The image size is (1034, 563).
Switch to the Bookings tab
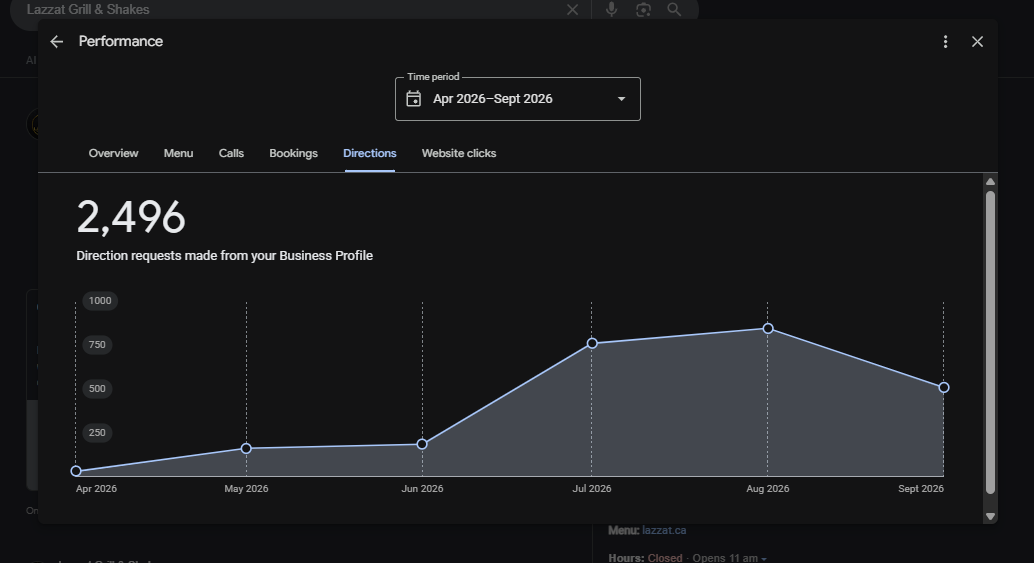click(293, 153)
